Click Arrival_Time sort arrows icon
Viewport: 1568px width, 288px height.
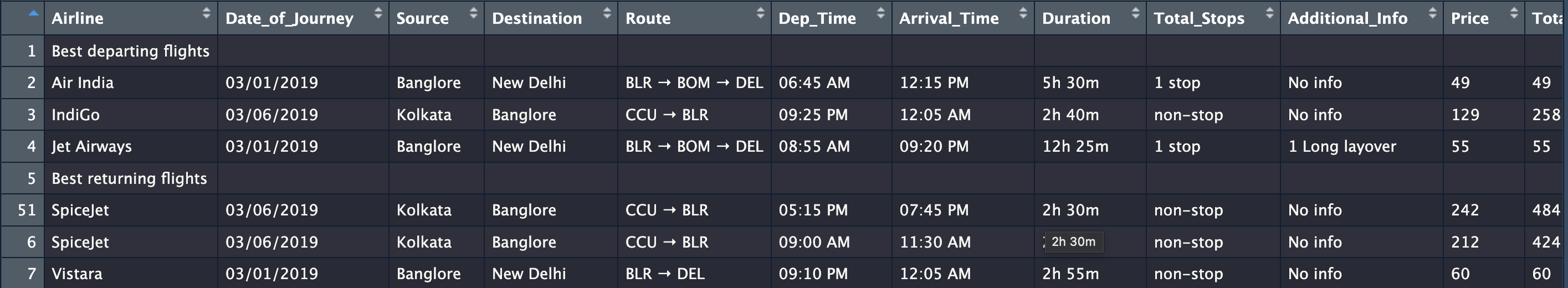(x=1023, y=13)
